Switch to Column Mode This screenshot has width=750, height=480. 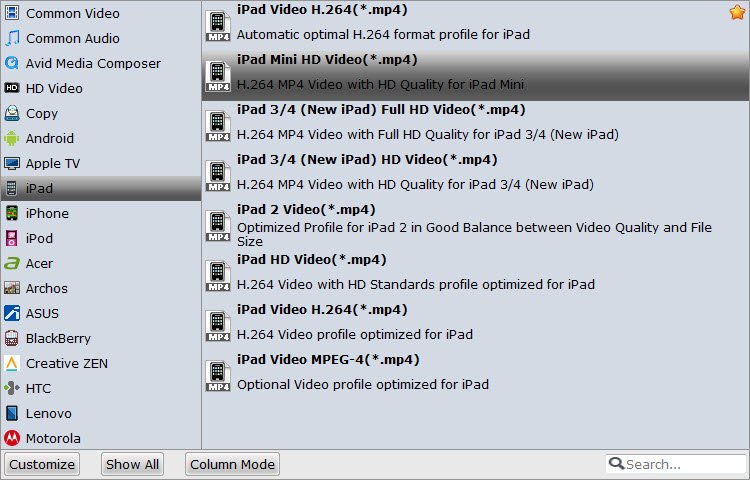233,464
